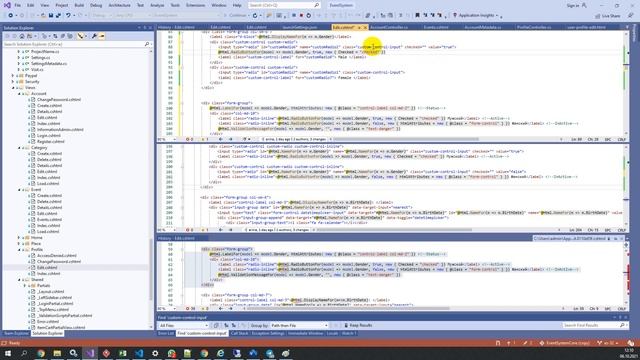Click the Search (Ctrl+Q) box
640x360 pixels.
284,5
